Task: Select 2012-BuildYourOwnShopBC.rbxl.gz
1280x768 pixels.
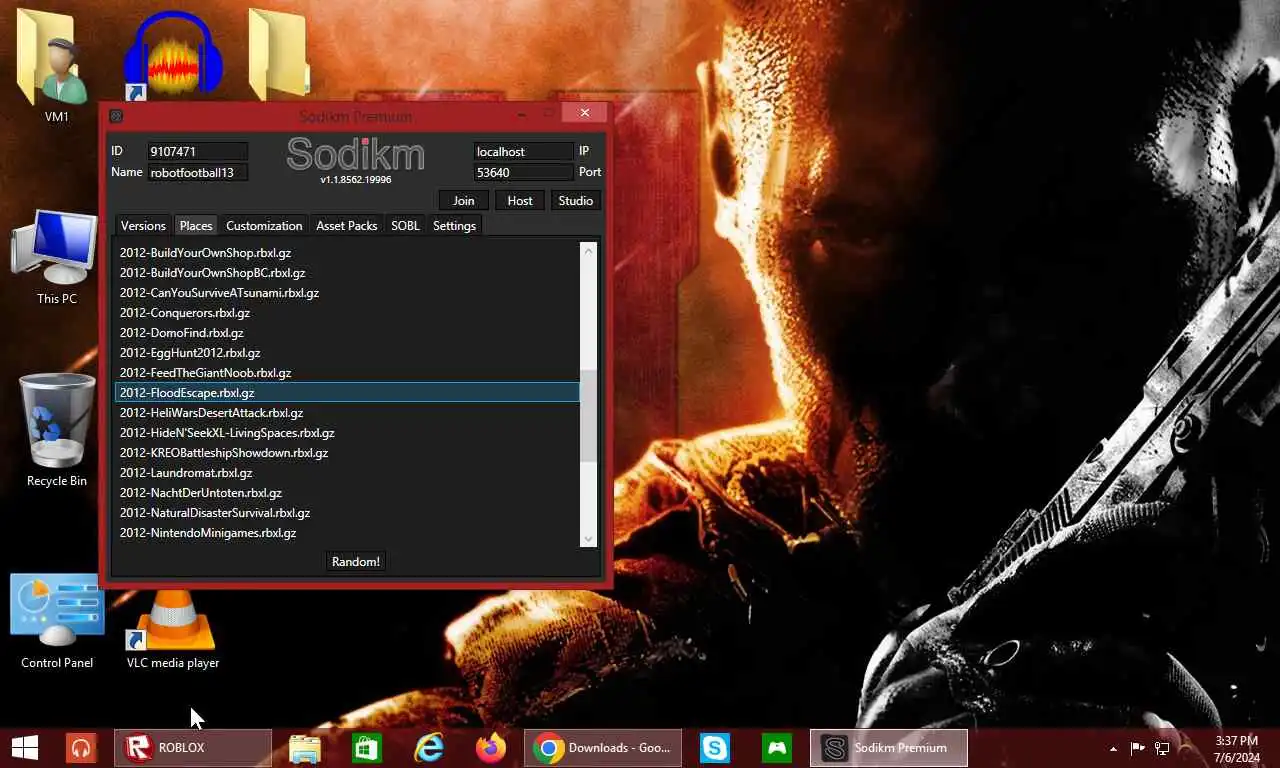Action: tap(347, 273)
